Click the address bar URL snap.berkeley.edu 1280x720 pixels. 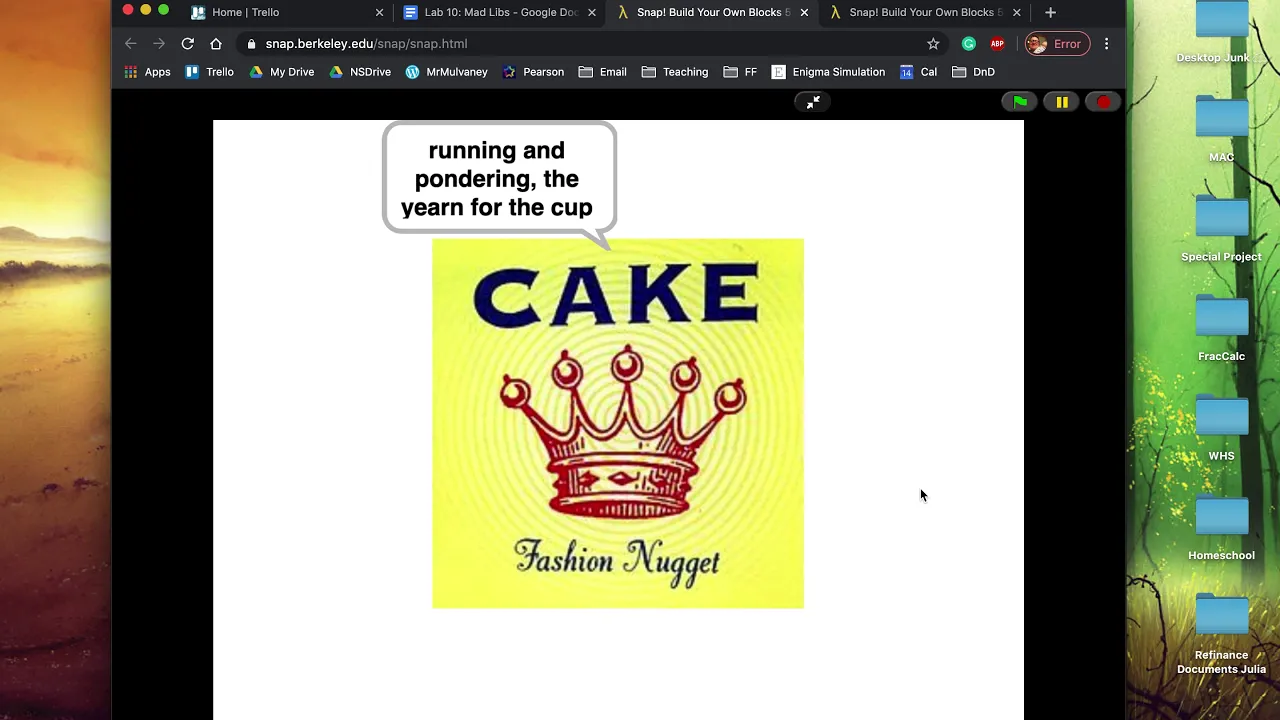[x=366, y=44]
